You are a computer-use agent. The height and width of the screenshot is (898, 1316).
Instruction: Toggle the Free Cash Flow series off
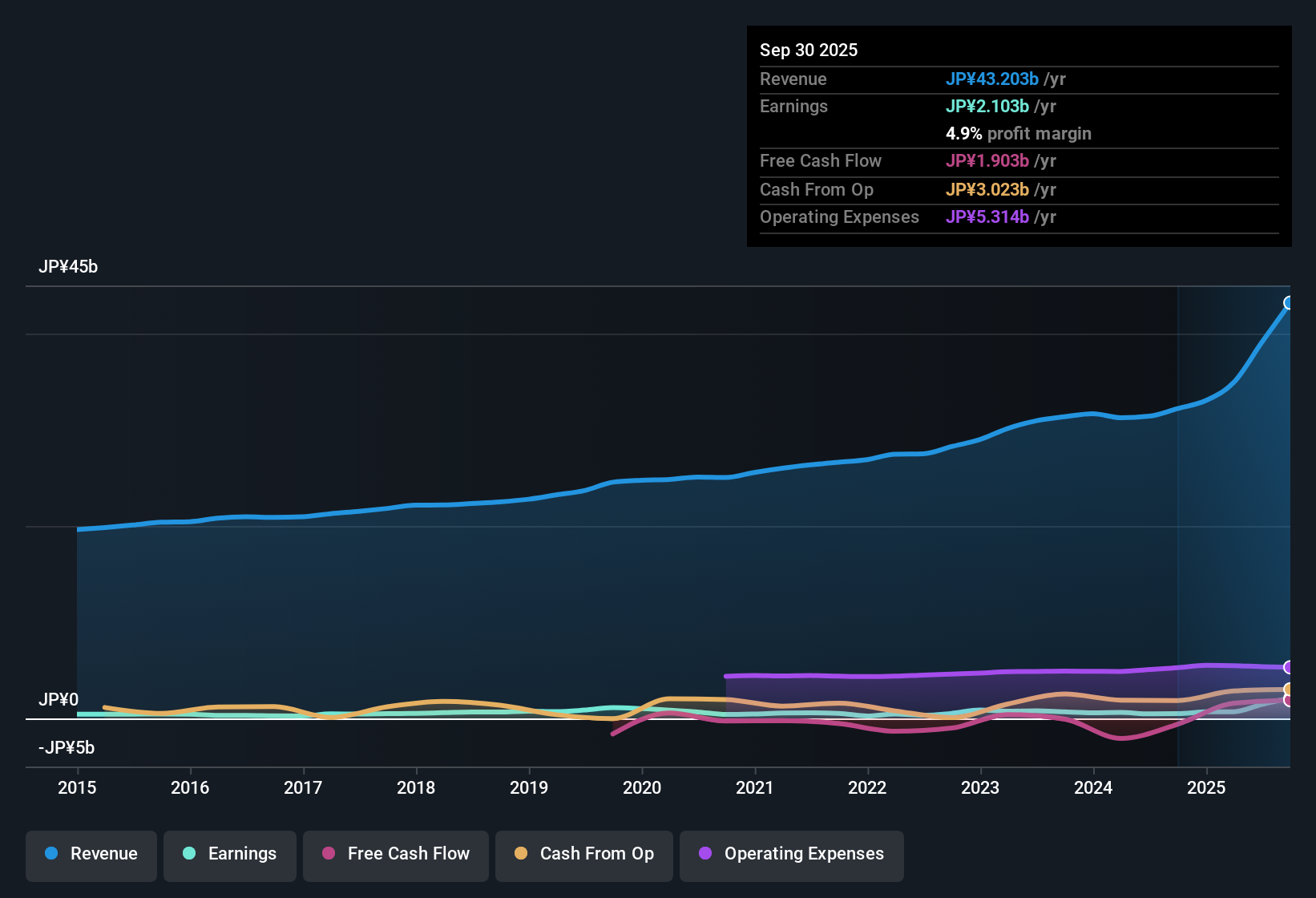pyautogui.click(x=395, y=854)
